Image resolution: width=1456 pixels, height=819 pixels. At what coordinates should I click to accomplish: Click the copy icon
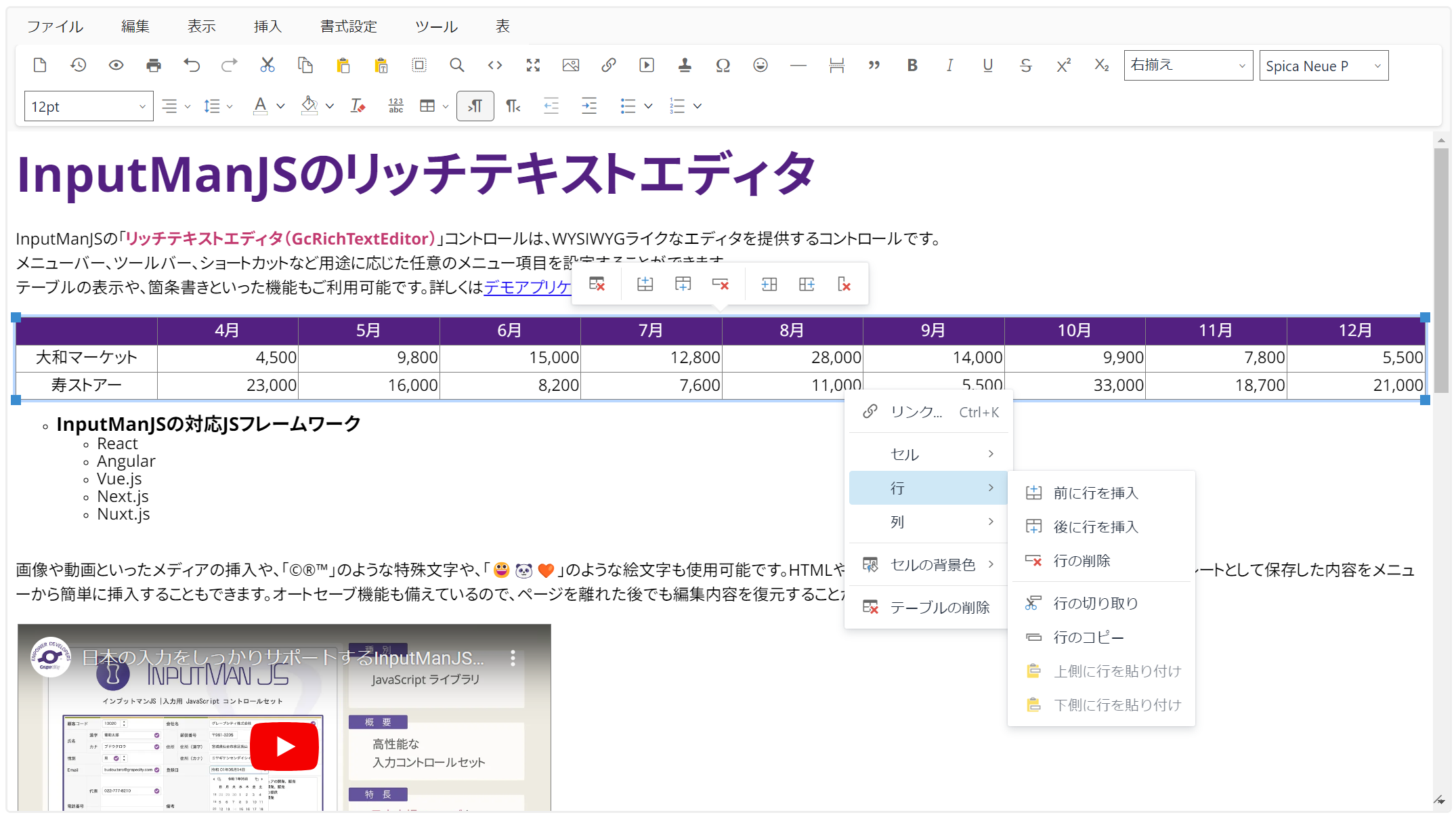tap(305, 65)
